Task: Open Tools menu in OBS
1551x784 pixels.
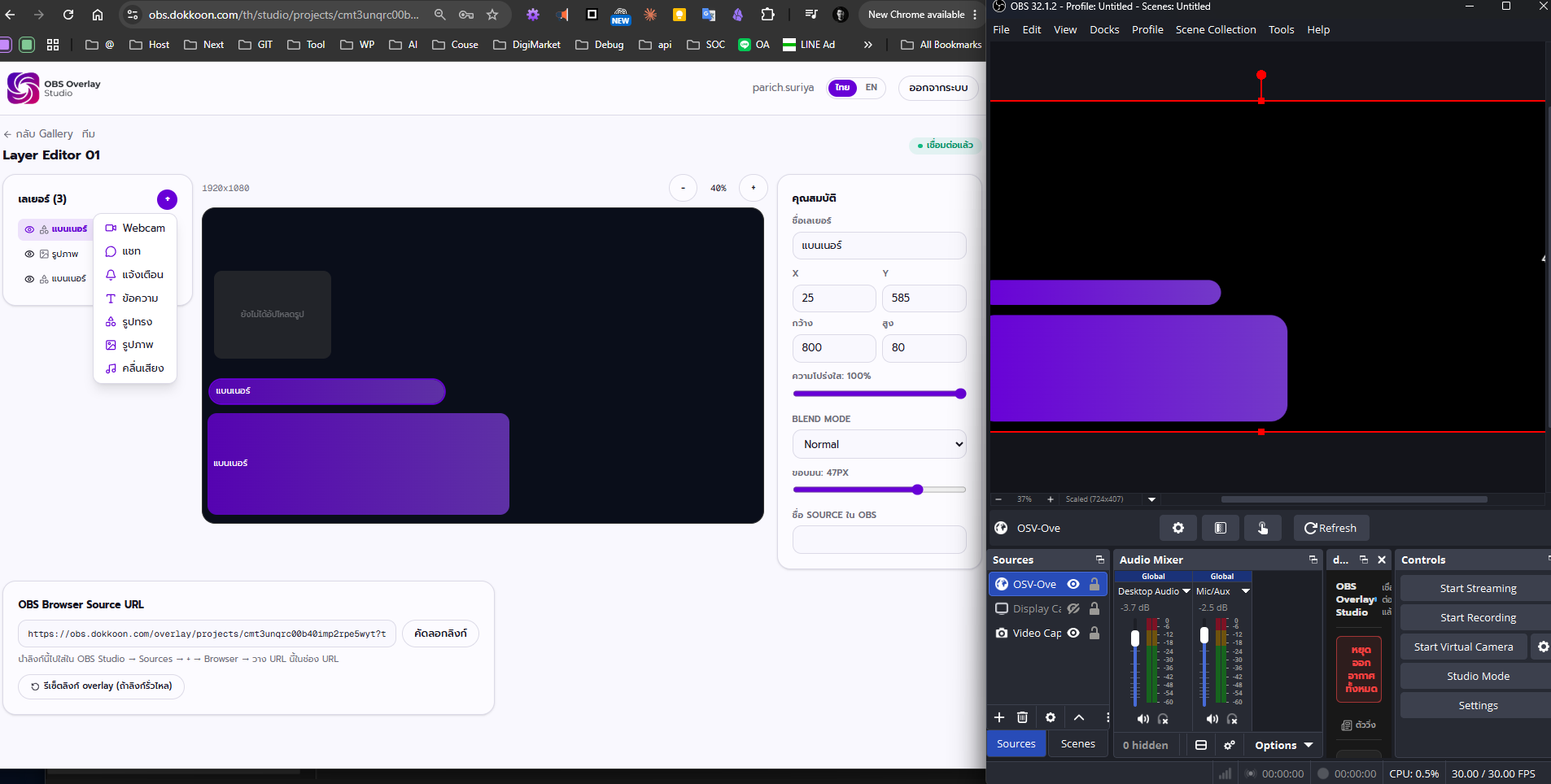Action: pyautogui.click(x=1281, y=29)
